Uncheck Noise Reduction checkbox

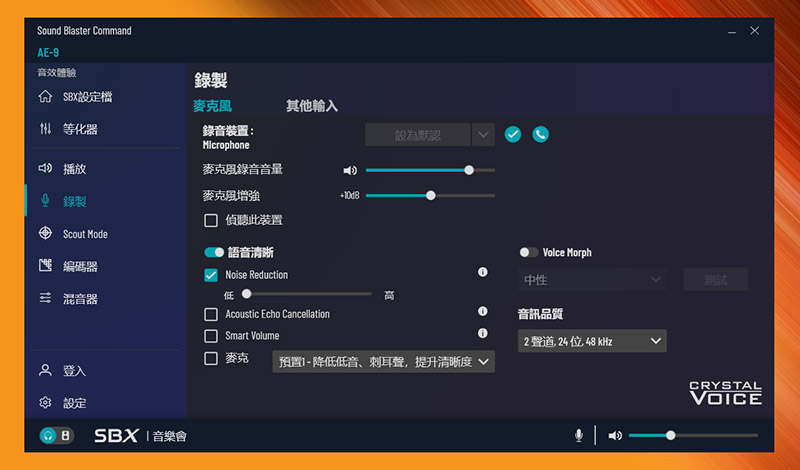point(211,275)
